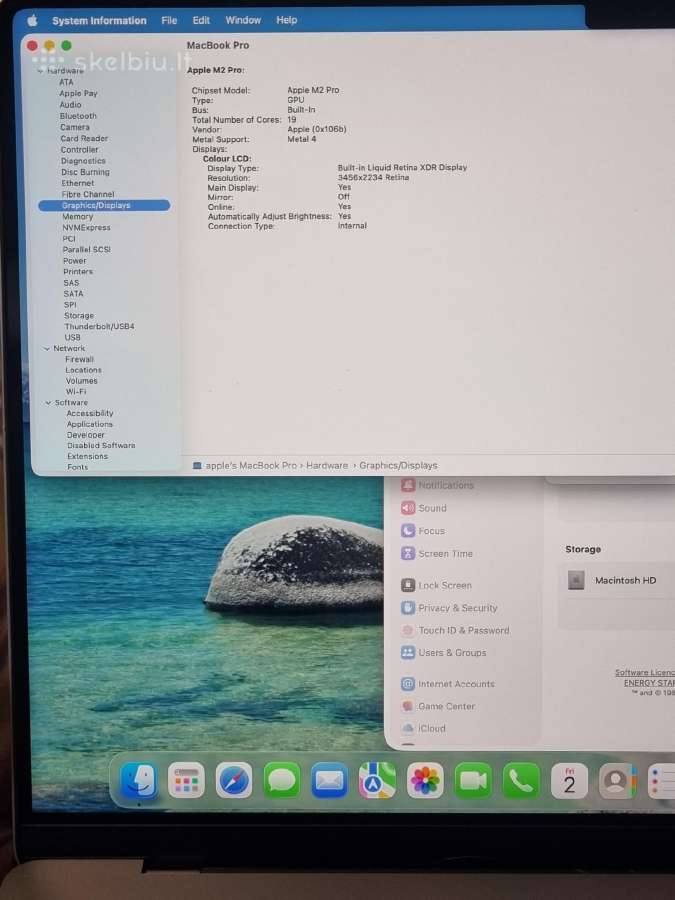Select Graphics/Displays in the sidebar
Screen dimensions: 675x900
click(104, 205)
